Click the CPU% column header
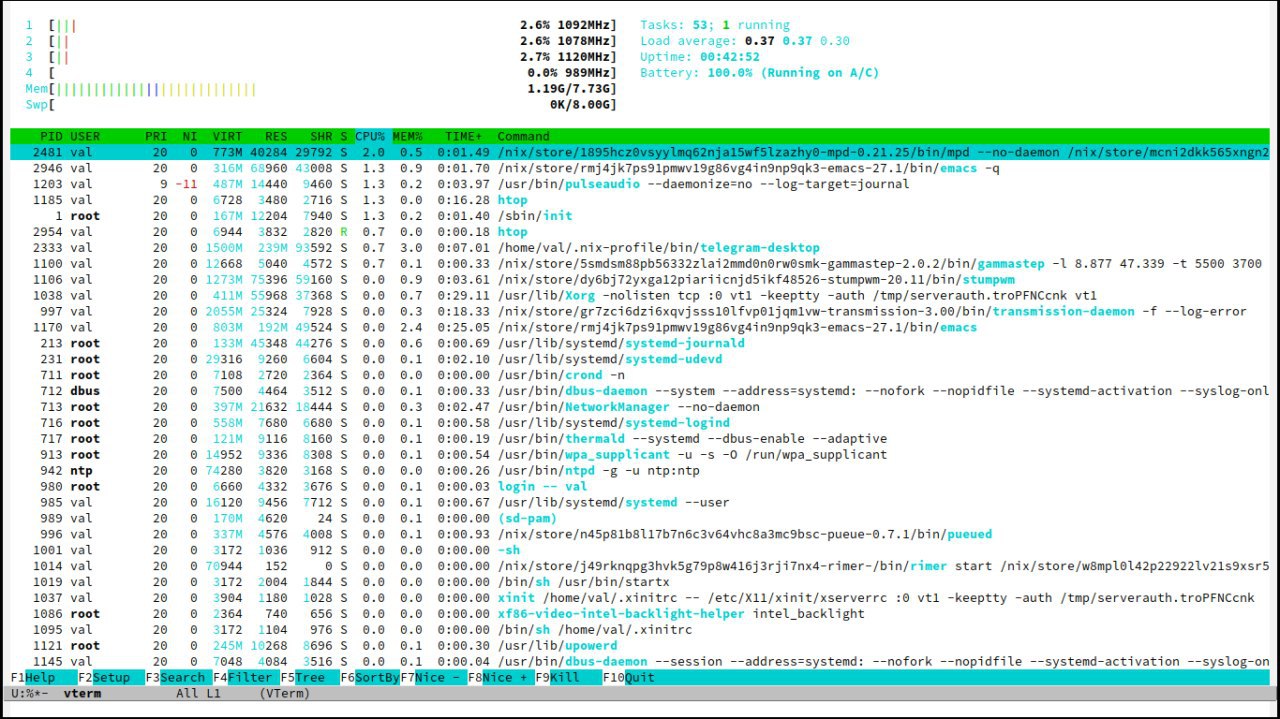The height and width of the screenshot is (719, 1280). point(370,136)
